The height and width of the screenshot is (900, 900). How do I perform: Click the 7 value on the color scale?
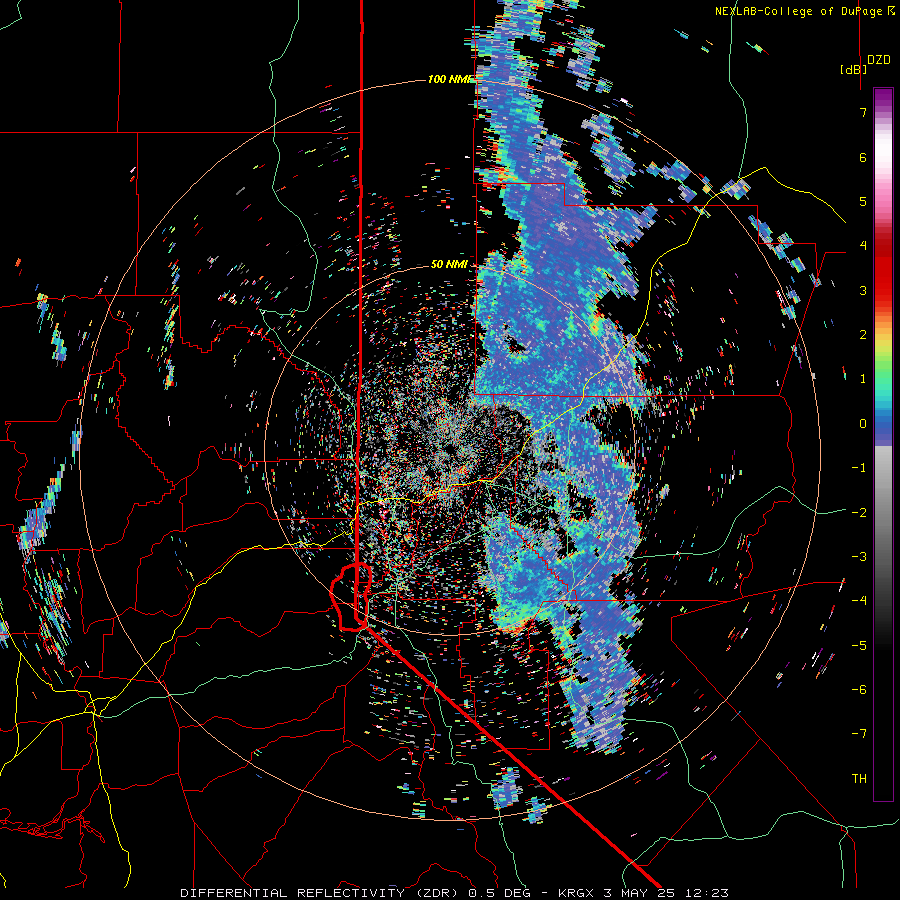pos(863,112)
